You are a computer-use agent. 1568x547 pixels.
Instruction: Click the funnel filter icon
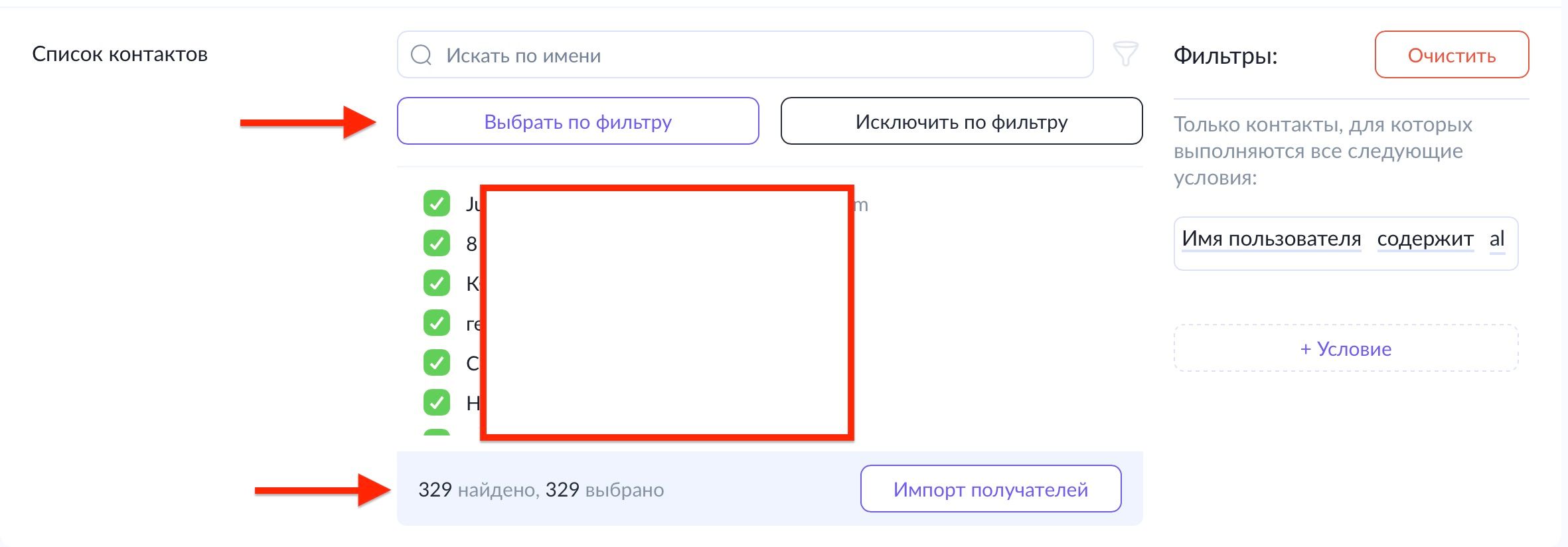point(1125,54)
